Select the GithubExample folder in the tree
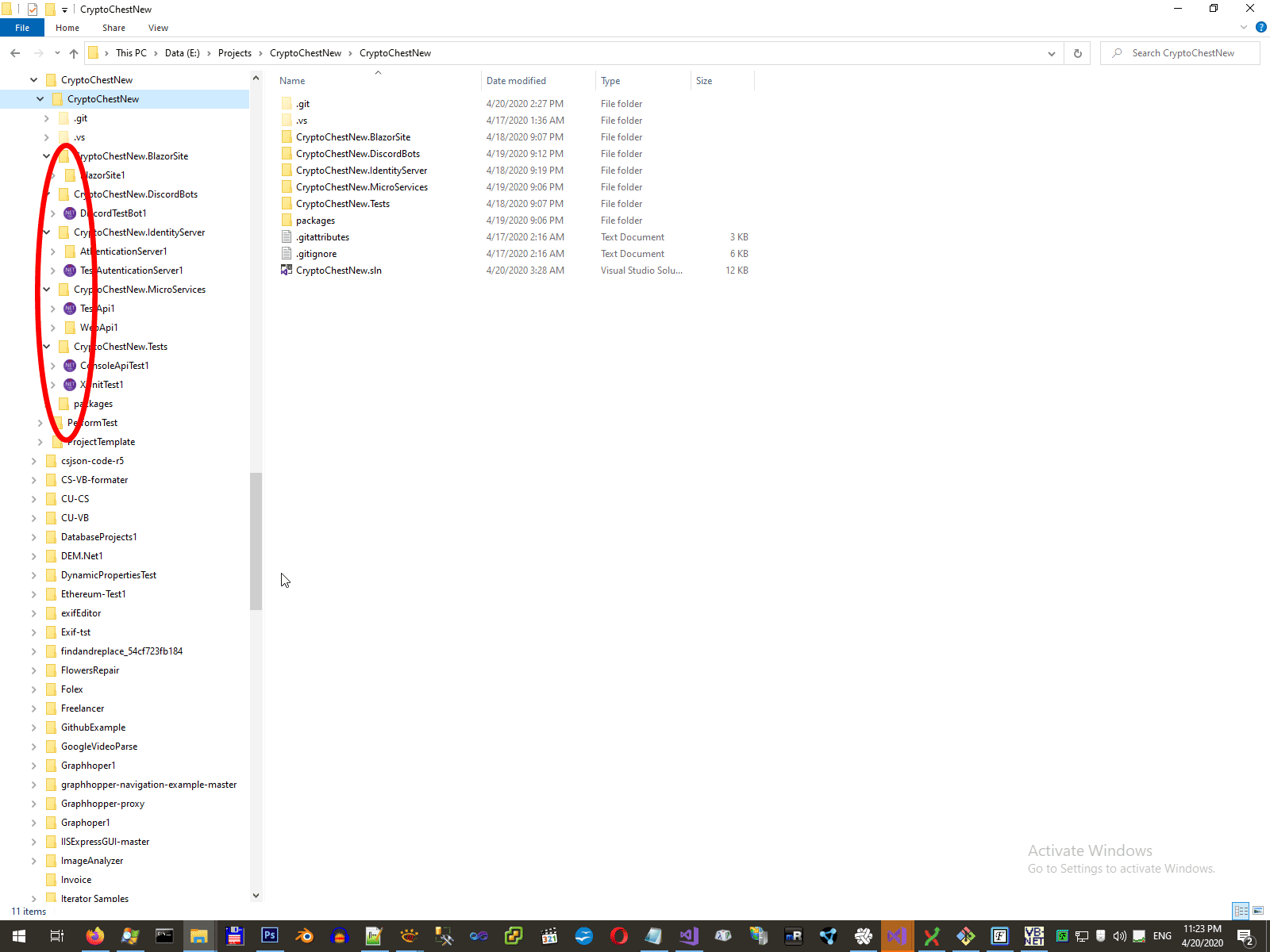Screen dimensions: 1270x952 tap(93, 727)
